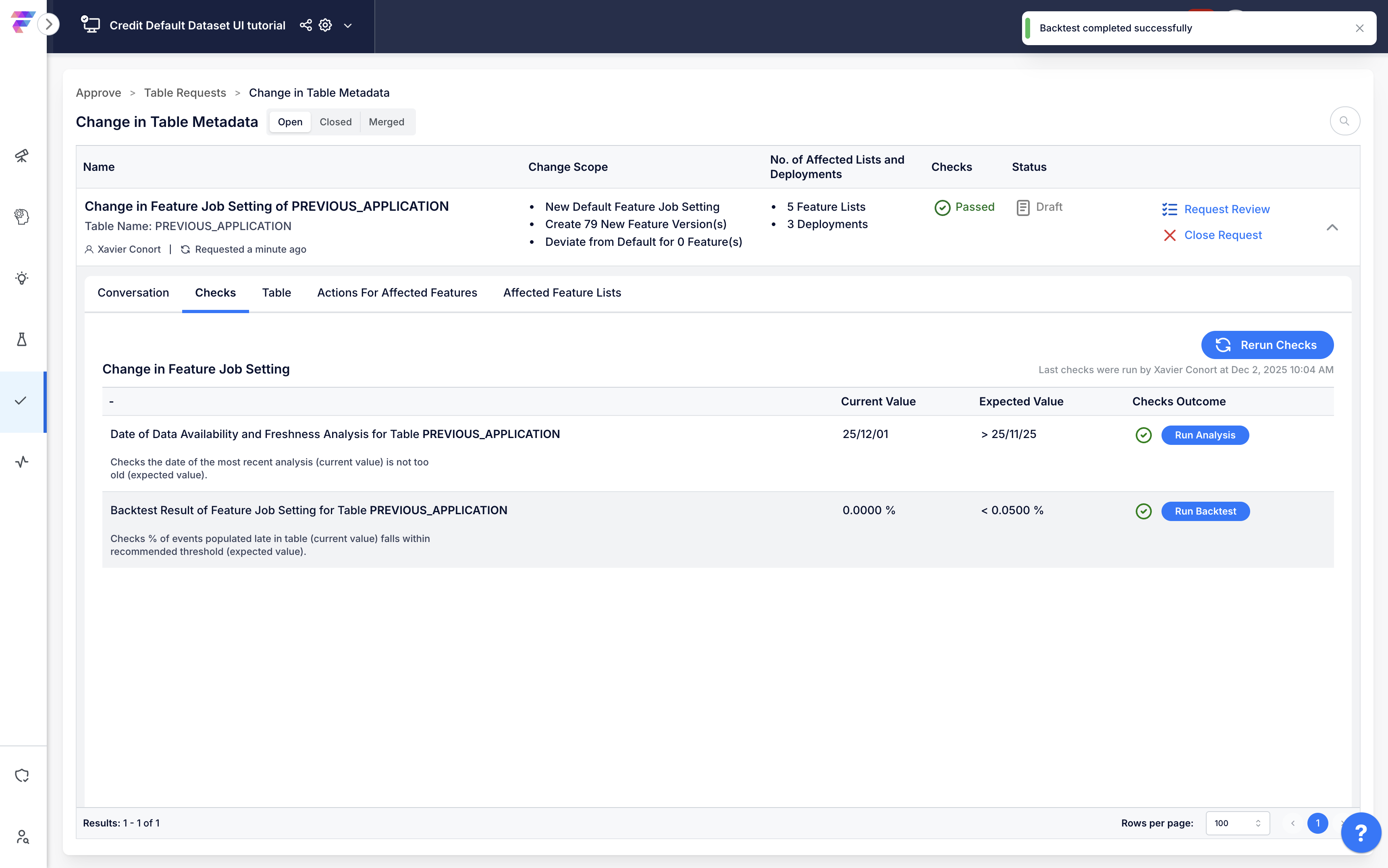This screenshot has width=1388, height=868.
Task: Open the lightbulb ideation sidebar icon
Action: 22,278
